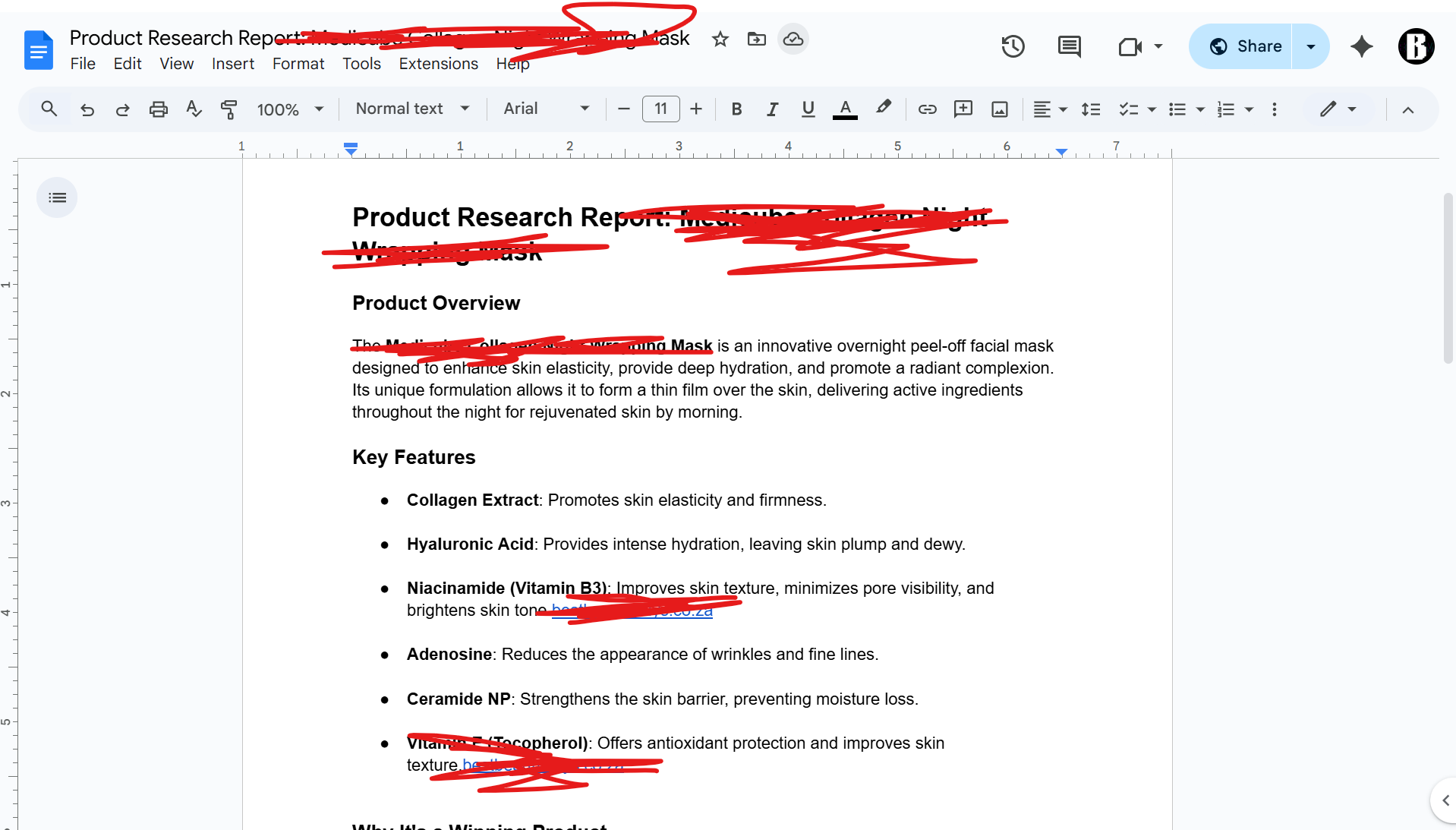1456x830 pixels.
Task: Click the insert image icon
Action: coord(1000,109)
